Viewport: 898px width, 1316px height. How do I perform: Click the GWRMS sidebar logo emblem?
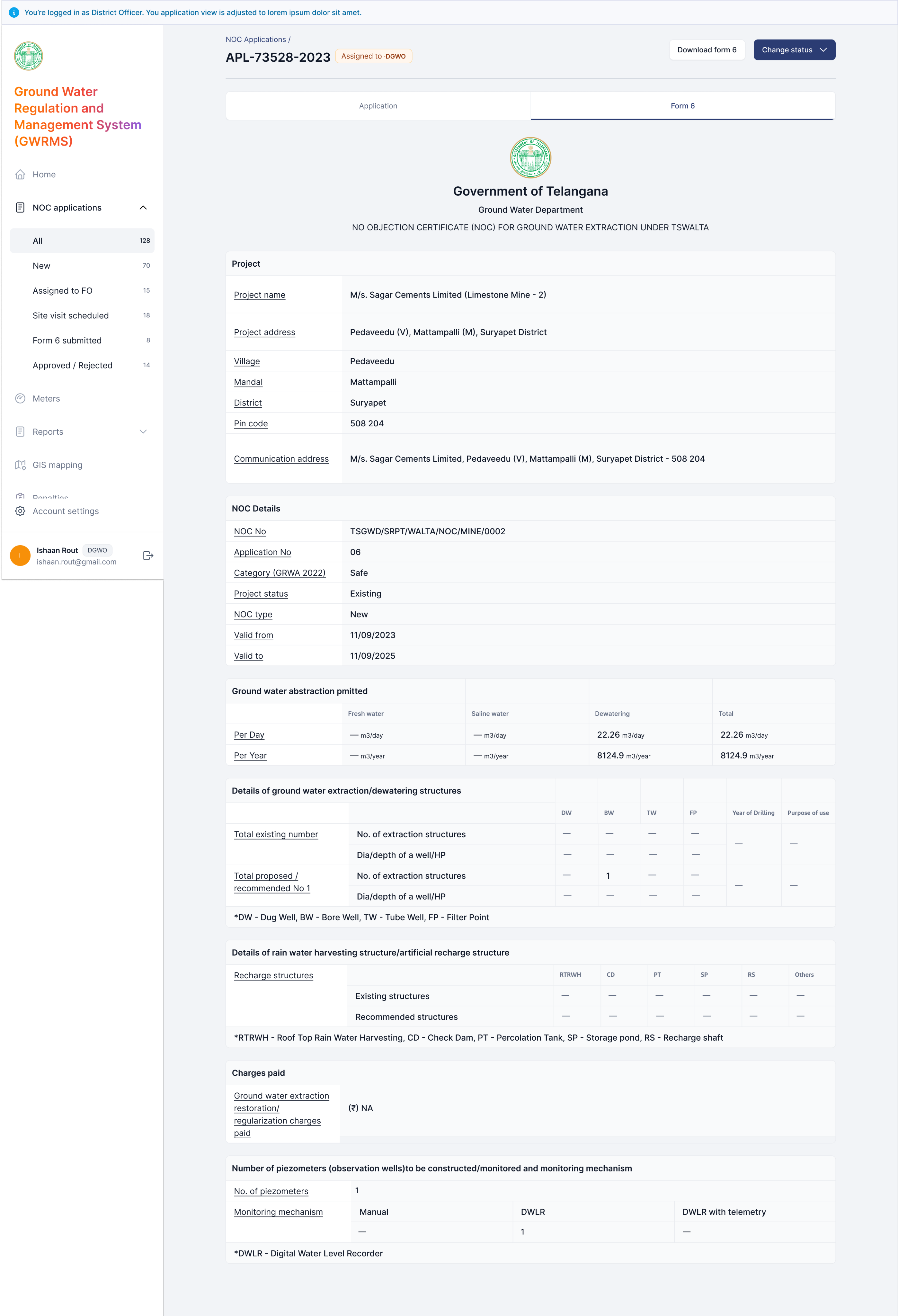(28, 56)
